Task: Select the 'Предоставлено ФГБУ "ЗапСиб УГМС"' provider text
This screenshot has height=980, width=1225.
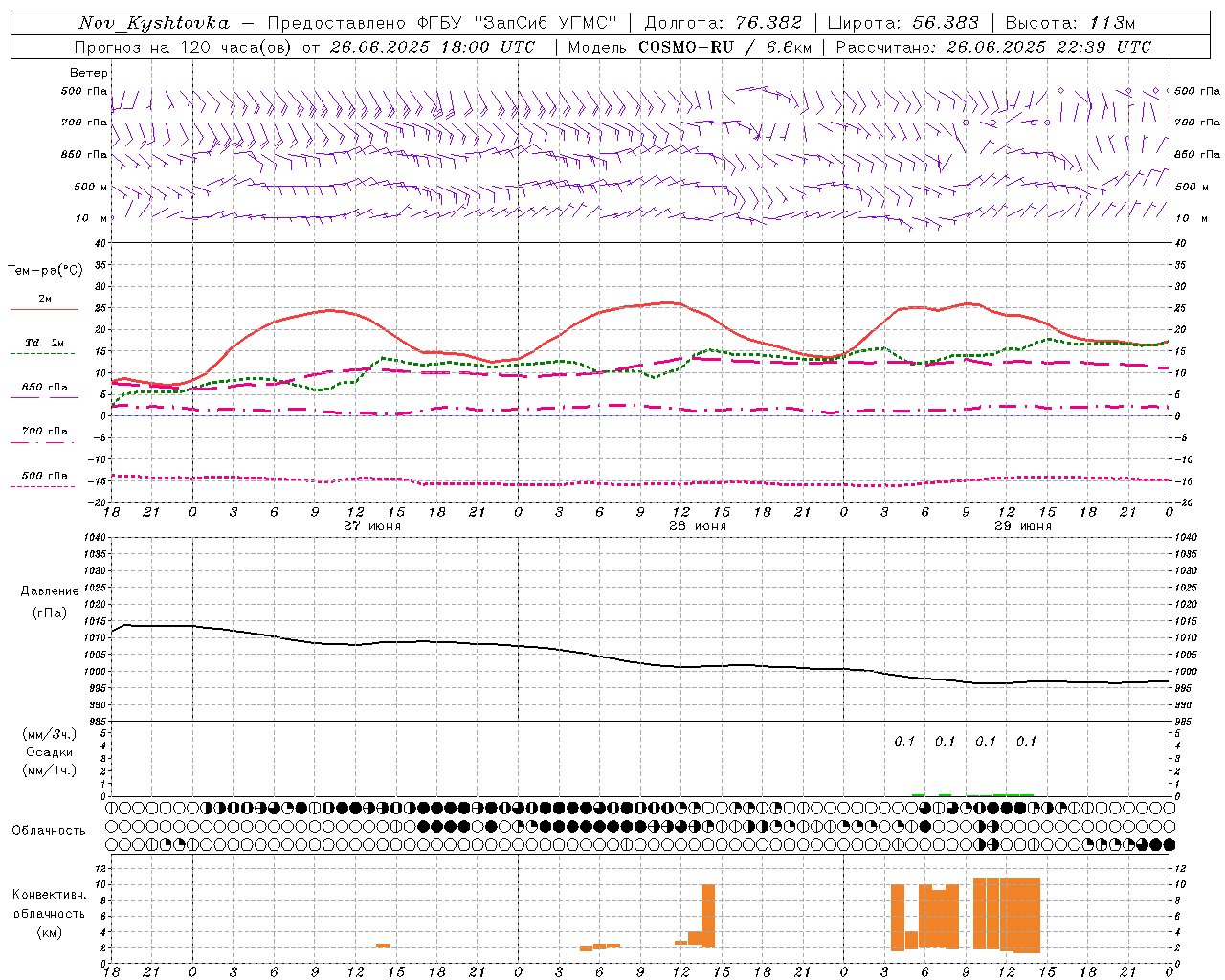Action: click(x=442, y=23)
